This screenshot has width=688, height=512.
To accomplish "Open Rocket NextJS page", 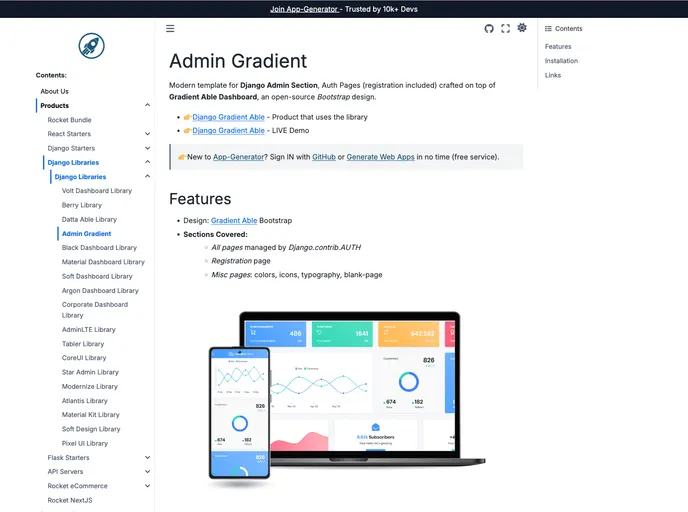I will [70, 500].
